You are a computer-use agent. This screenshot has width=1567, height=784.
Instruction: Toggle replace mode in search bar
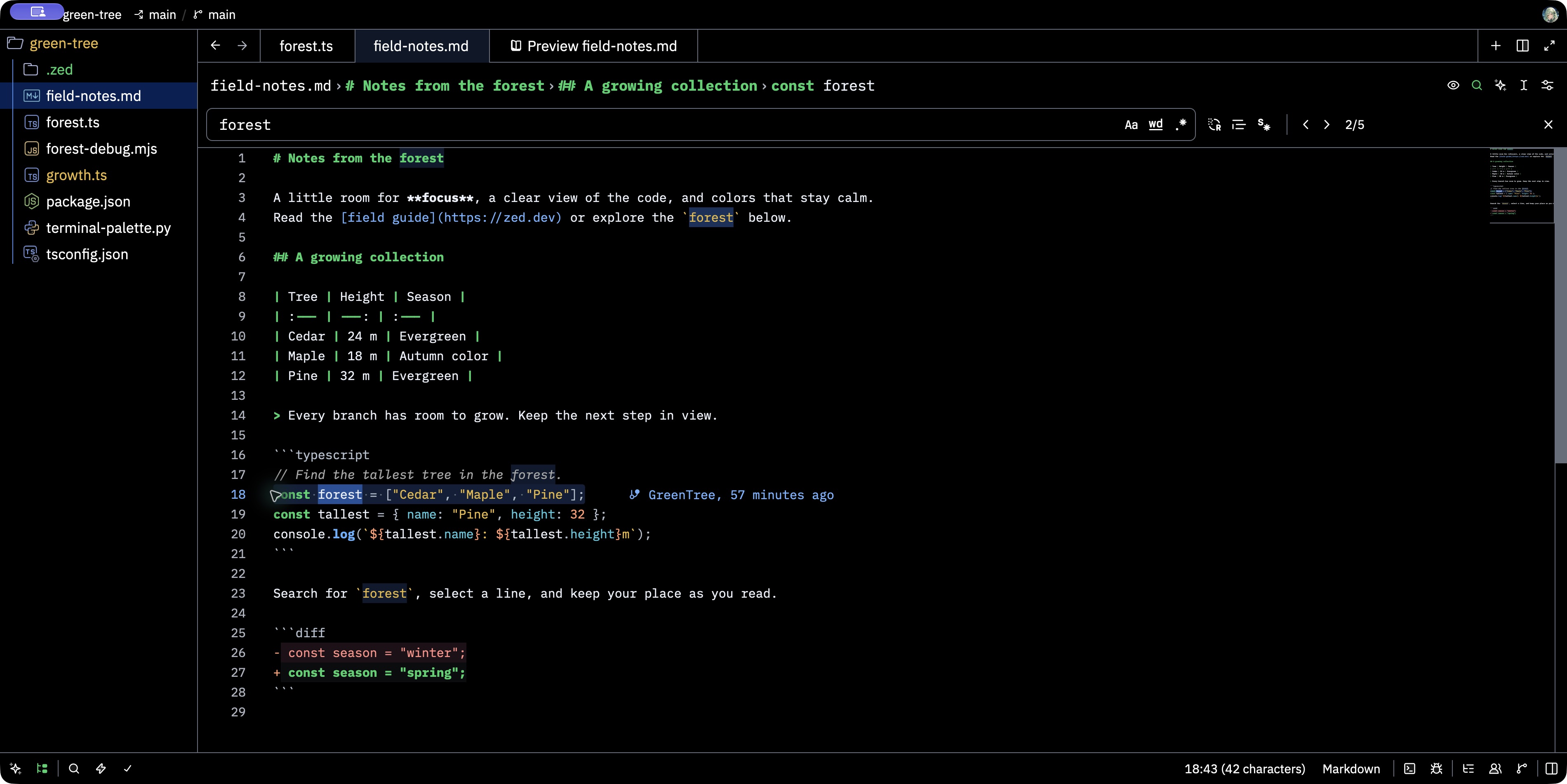(1215, 124)
